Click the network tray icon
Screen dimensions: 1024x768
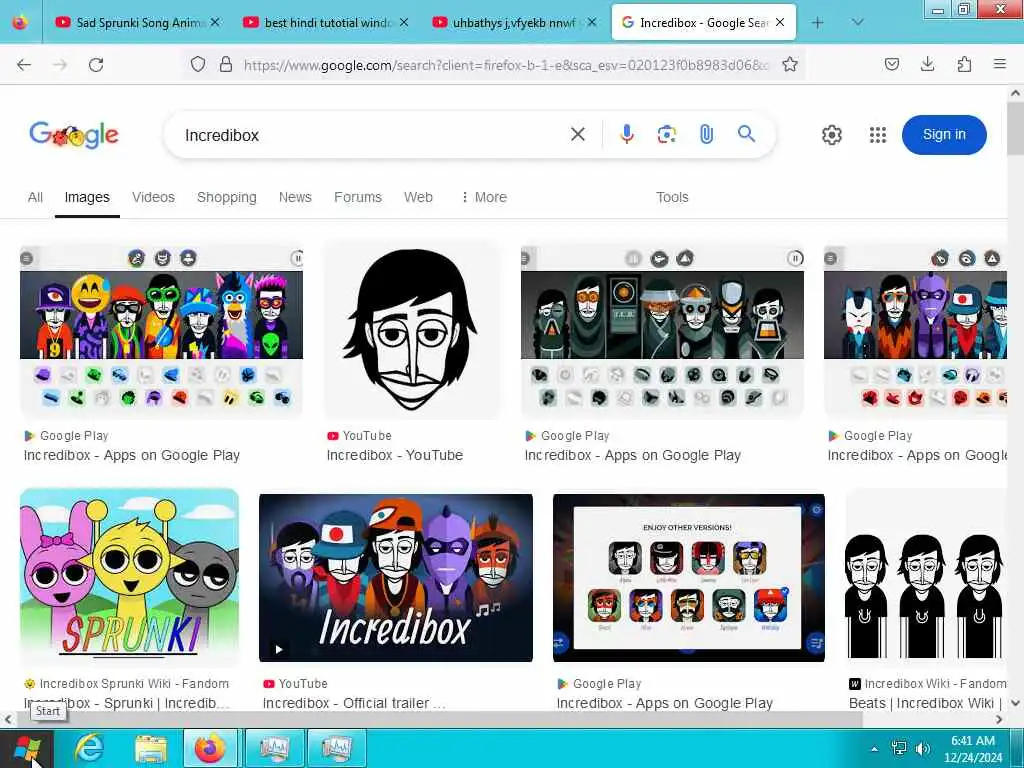click(899, 748)
